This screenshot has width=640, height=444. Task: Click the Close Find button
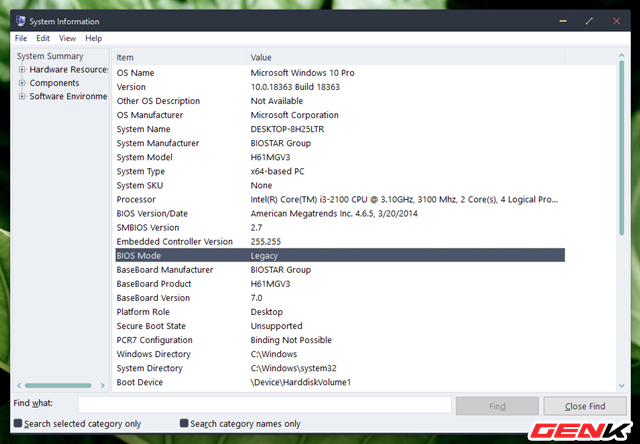point(585,406)
